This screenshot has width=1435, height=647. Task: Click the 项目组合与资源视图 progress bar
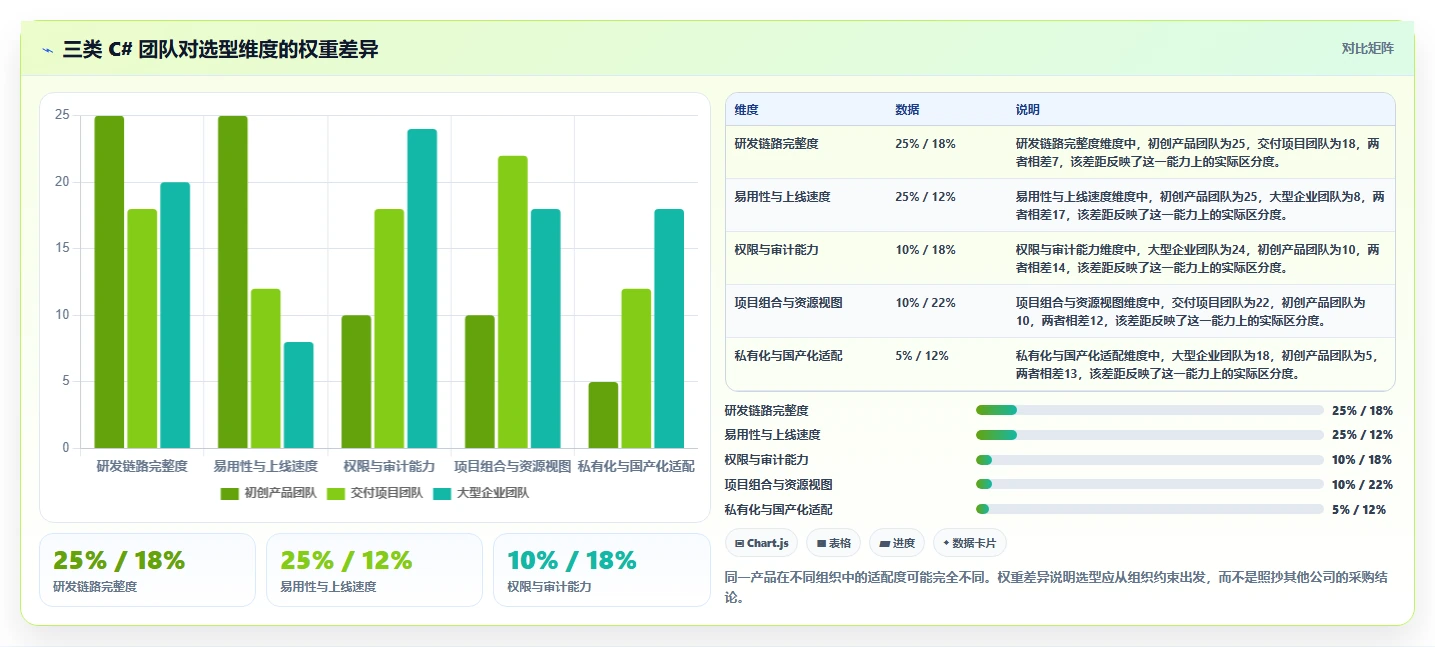1150,485
